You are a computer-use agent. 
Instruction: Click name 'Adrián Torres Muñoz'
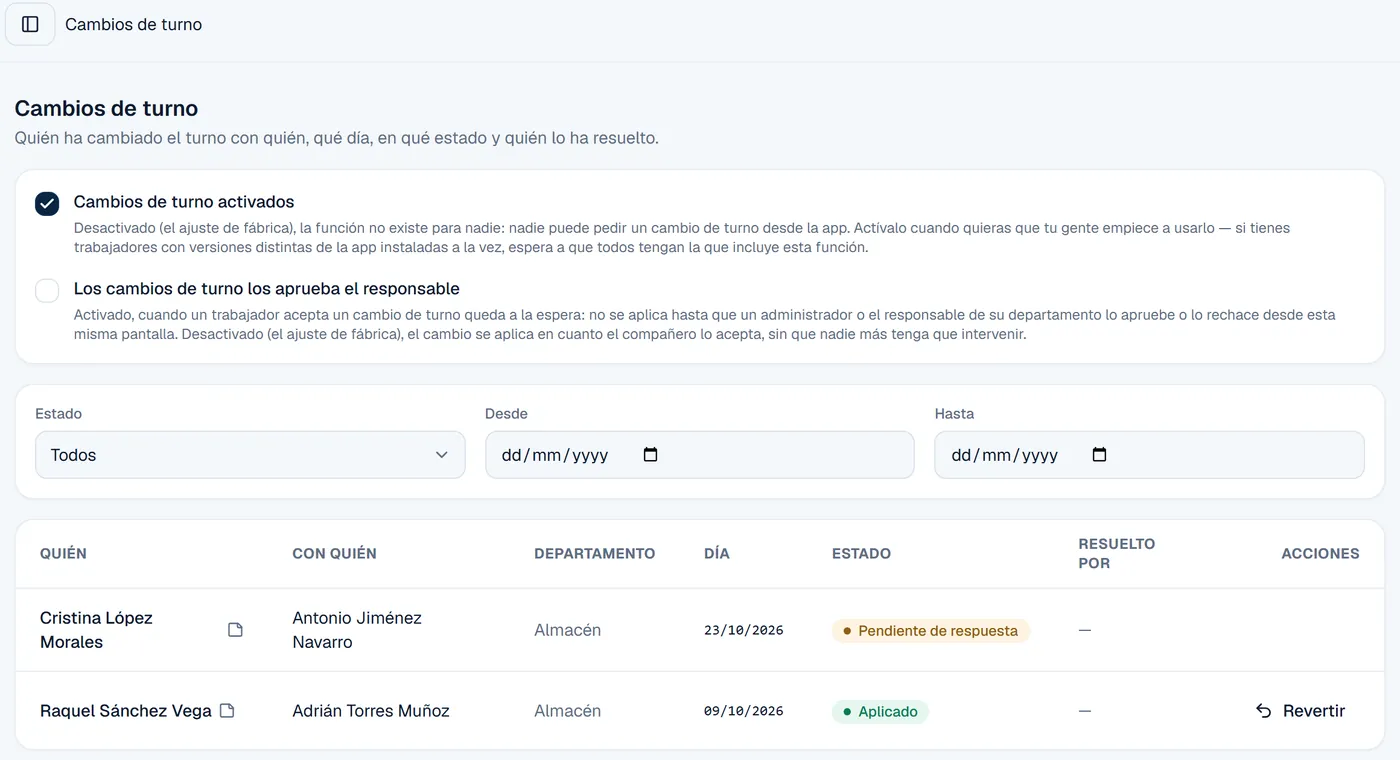(x=371, y=711)
